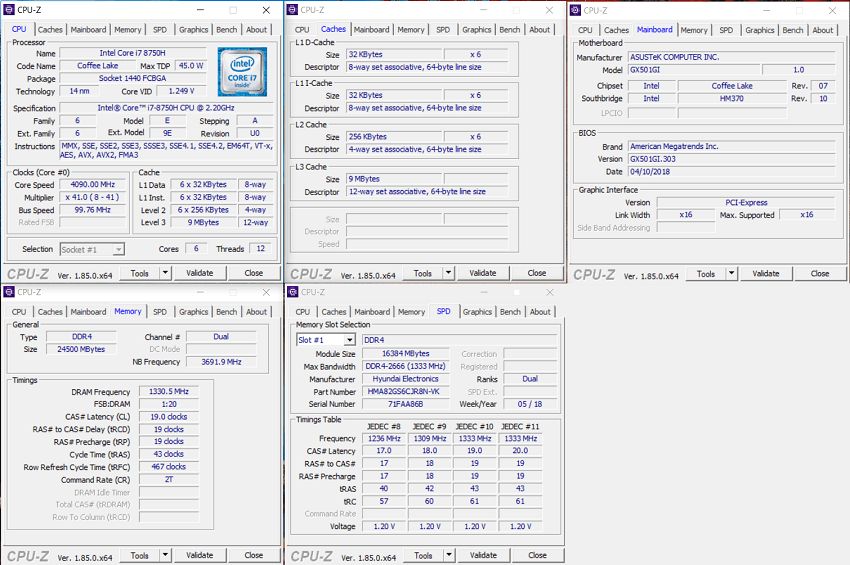850x565 pixels.
Task: Click the JEDEC #8 frequency cell 1236 MHz
Action: click(x=384, y=439)
